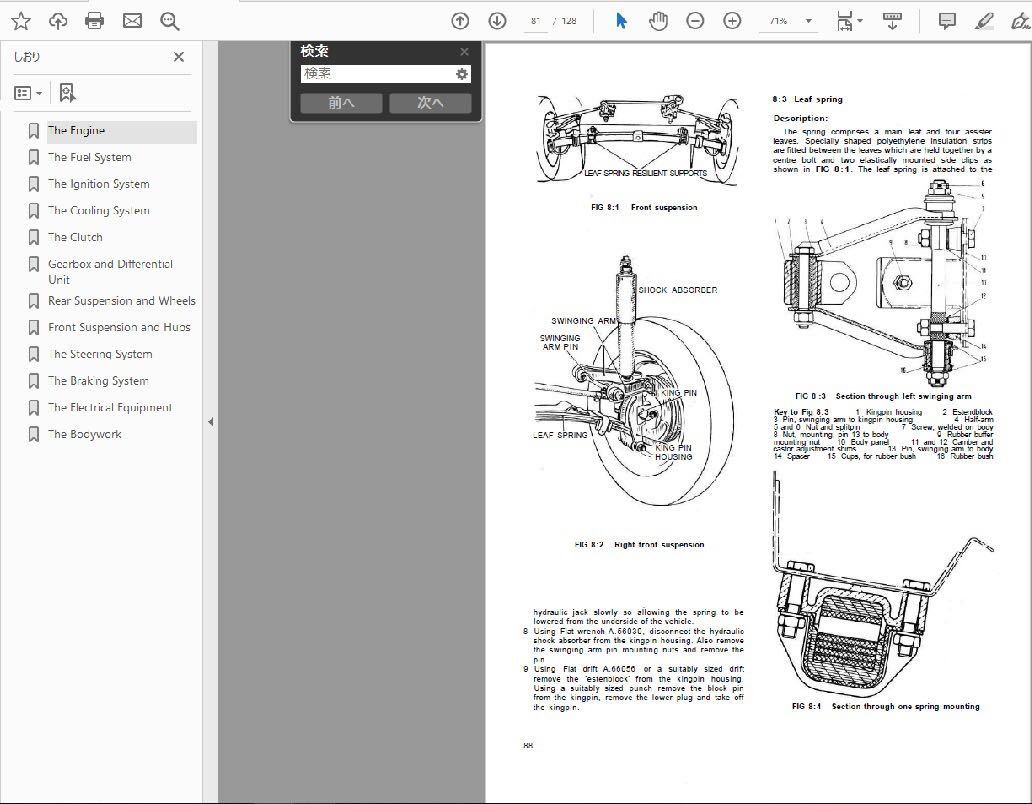Click the FIG 8:3 swinging arm section diagram
This screenshot has height=804, width=1032.
point(883,283)
